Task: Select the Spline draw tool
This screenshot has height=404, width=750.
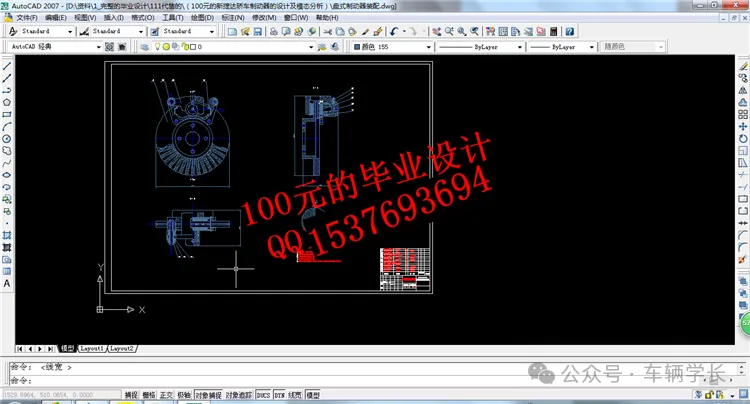Action: pos(7,163)
